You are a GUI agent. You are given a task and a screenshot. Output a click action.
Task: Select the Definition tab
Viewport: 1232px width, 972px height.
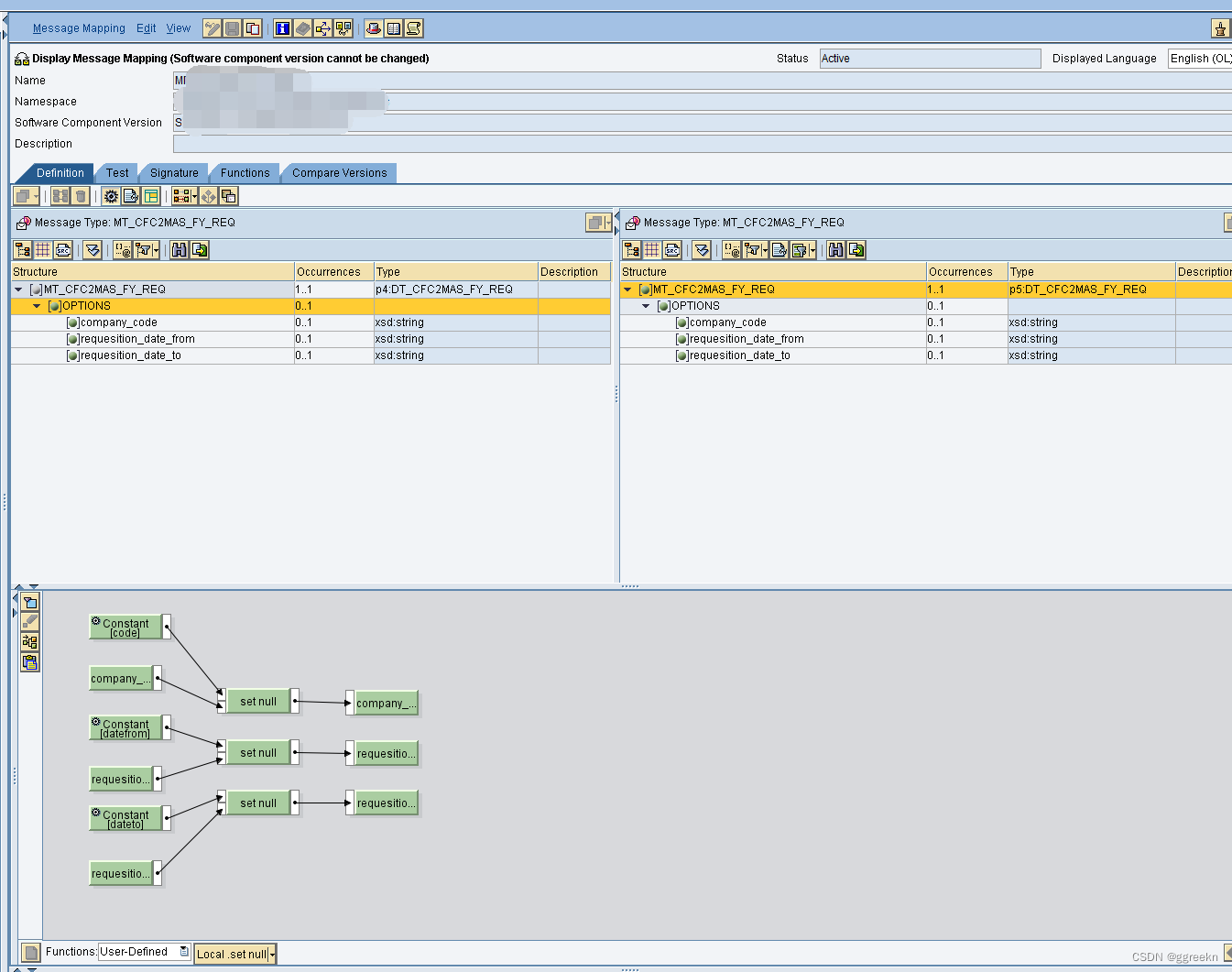click(x=60, y=173)
